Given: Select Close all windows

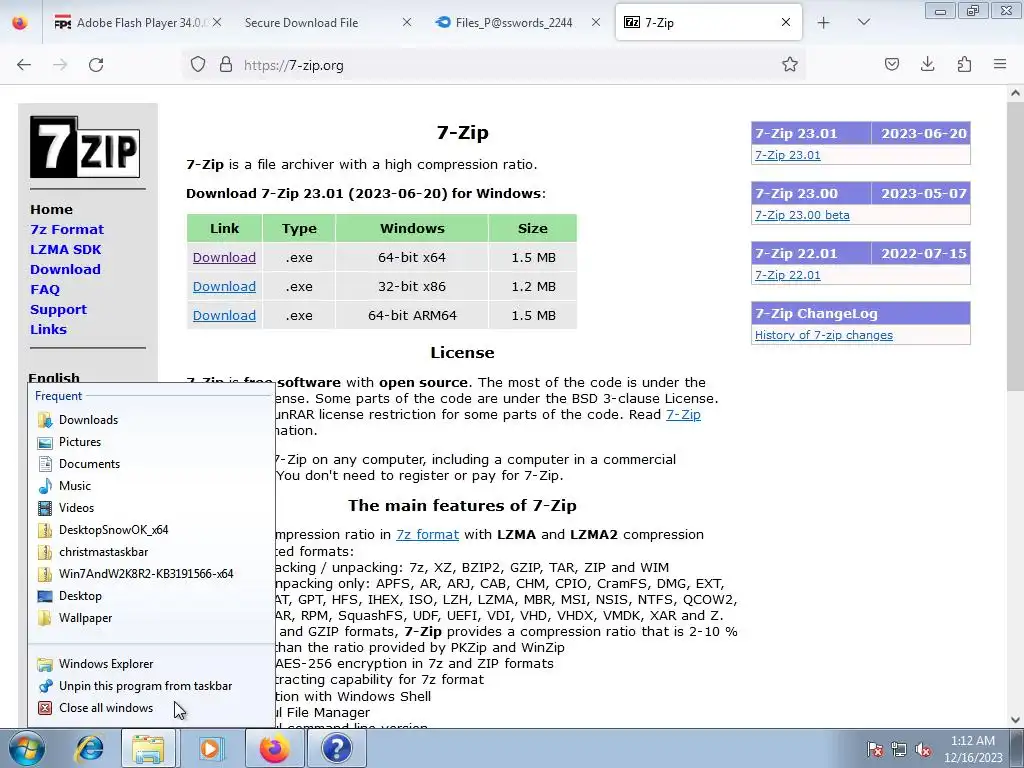Looking at the screenshot, I should click(152, 708).
